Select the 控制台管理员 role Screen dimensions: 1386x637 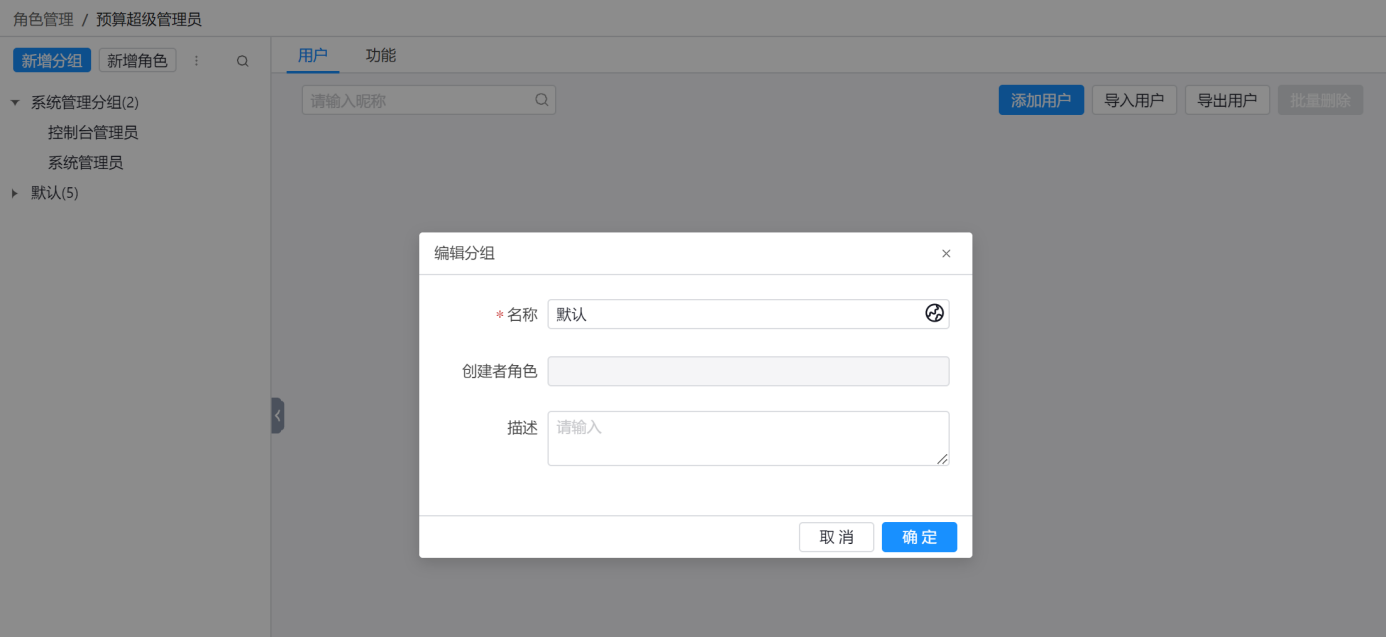[93, 132]
